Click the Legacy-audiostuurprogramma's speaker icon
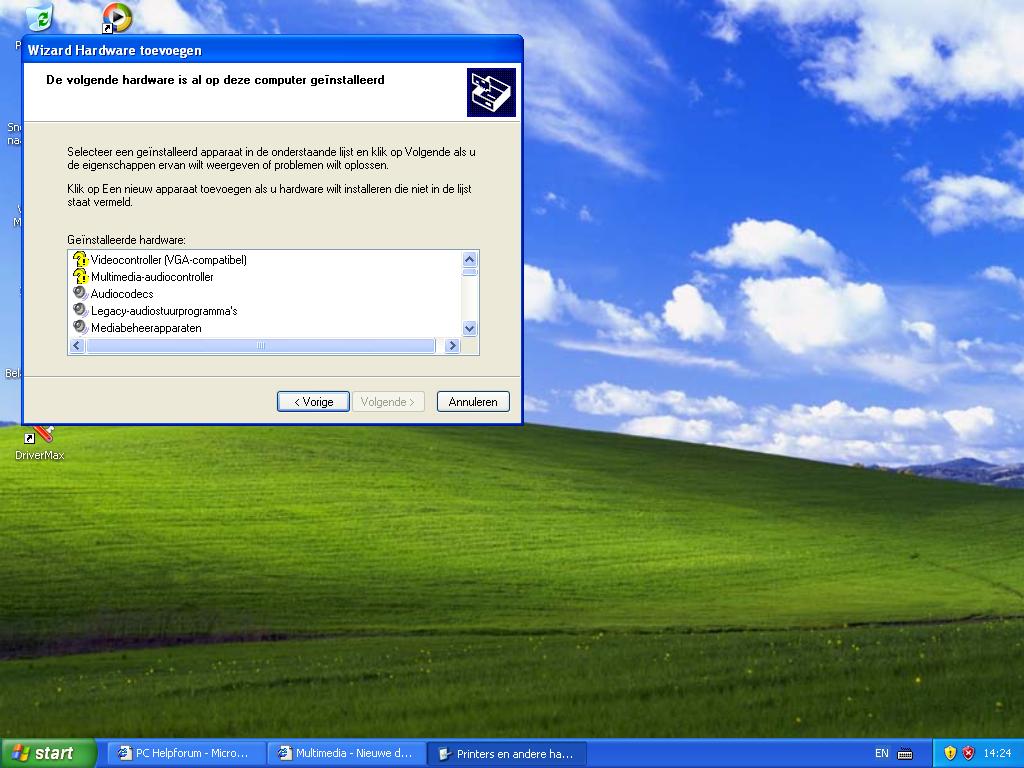 pyautogui.click(x=80, y=310)
